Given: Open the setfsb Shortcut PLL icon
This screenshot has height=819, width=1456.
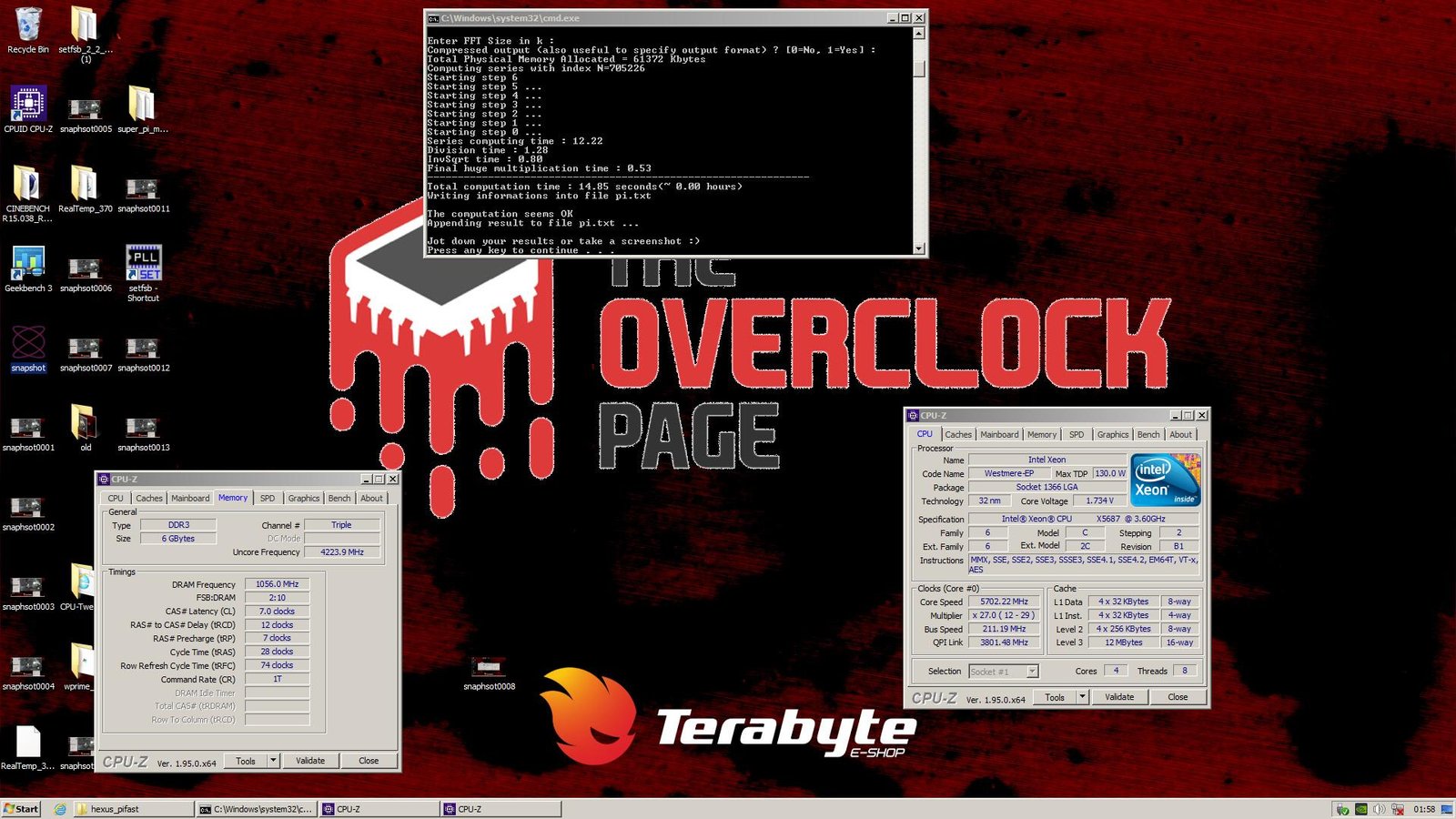Looking at the screenshot, I should (x=143, y=267).
